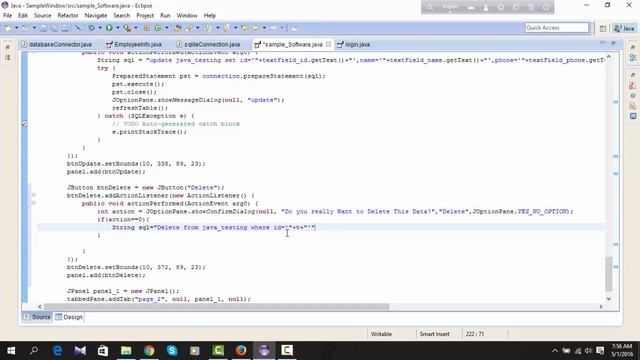
Task: Open the Debug configurations dropdown arrow
Action: [x=100, y=28]
